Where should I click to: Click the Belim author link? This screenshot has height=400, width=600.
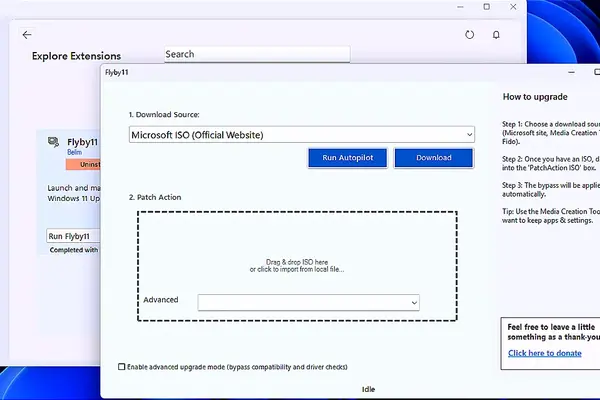[74, 152]
